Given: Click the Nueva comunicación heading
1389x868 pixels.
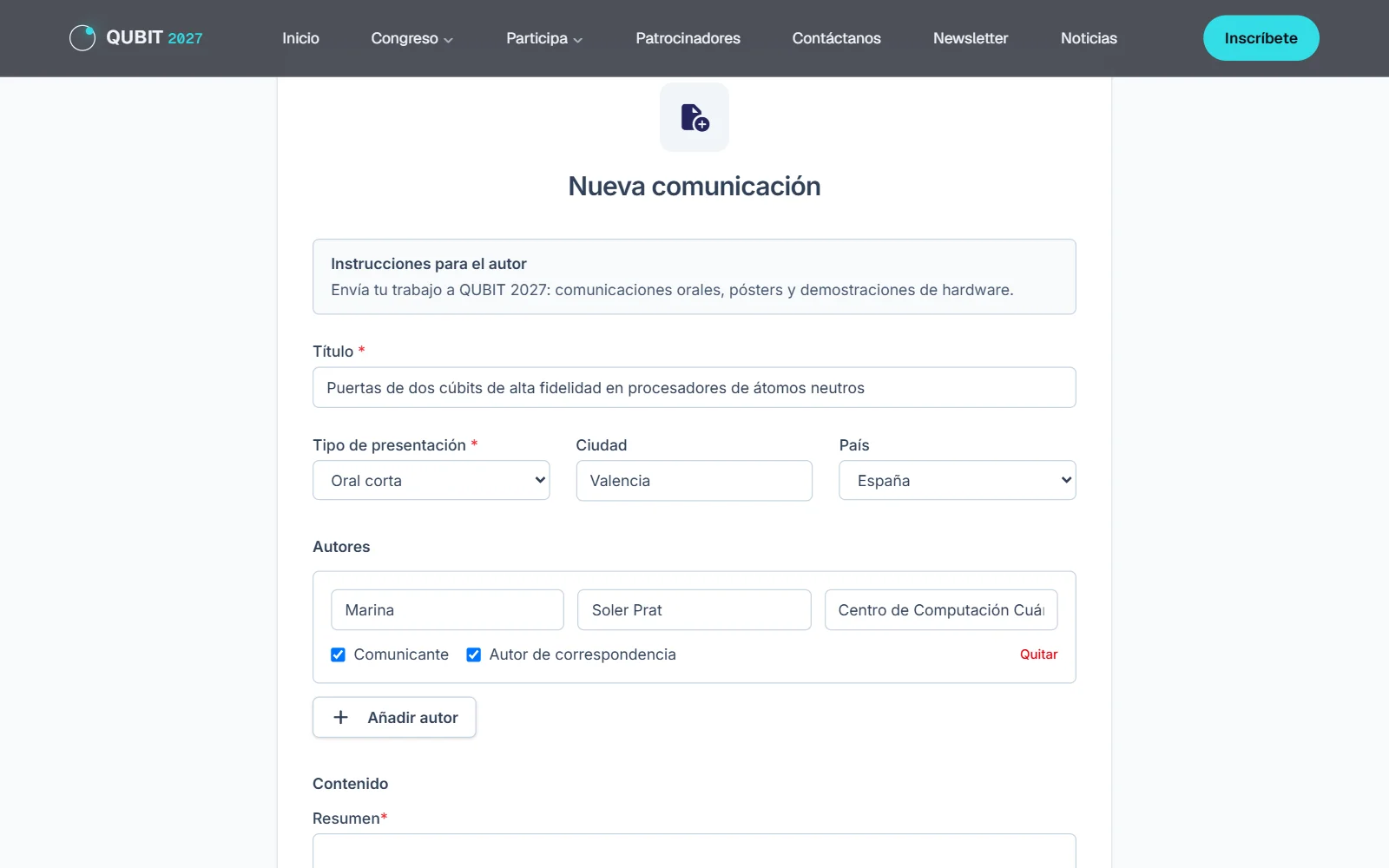Looking at the screenshot, I should coord(694,186).
